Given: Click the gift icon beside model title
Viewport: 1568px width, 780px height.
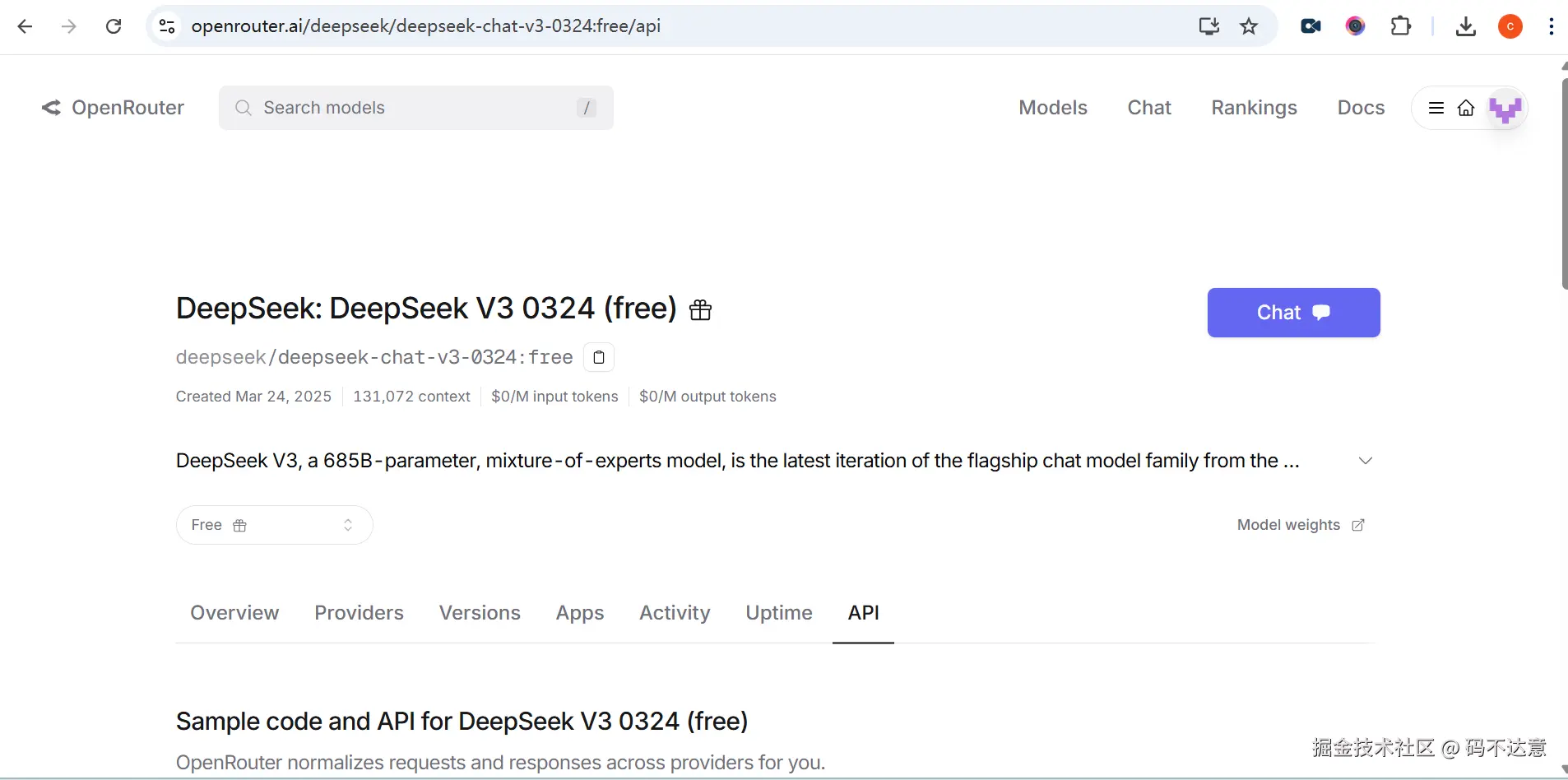Looking at the screenshot, I should click(700, 310).
